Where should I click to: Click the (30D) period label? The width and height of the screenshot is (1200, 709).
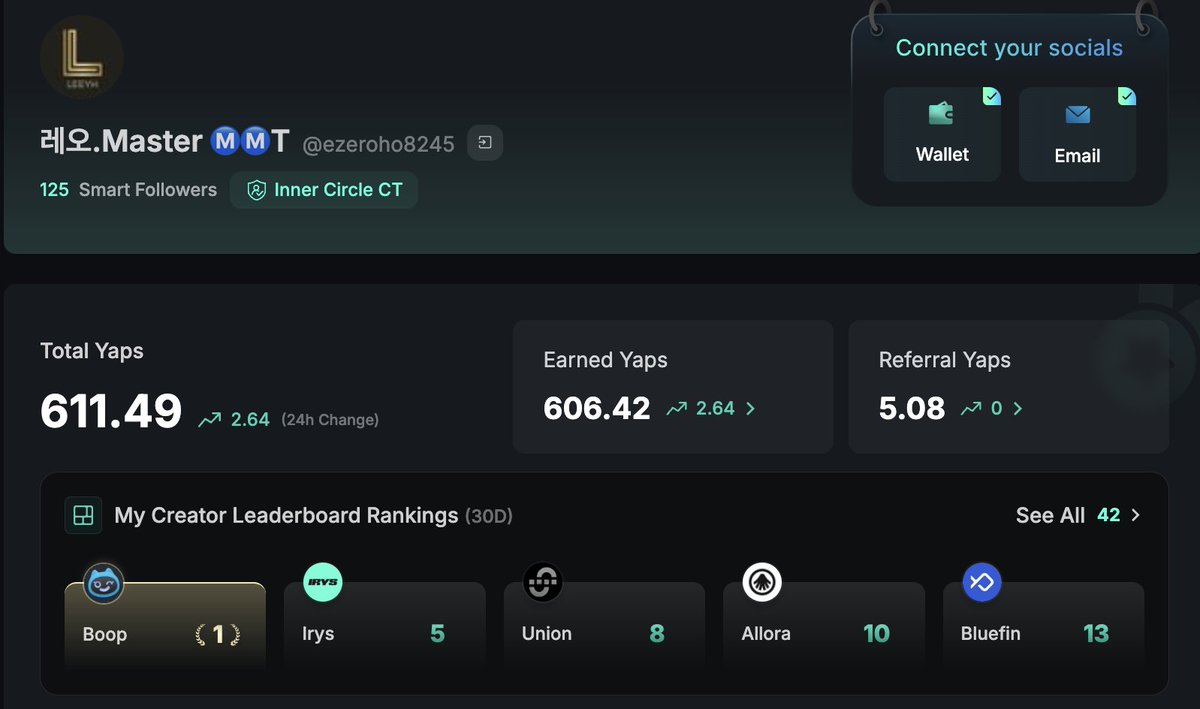489,517
